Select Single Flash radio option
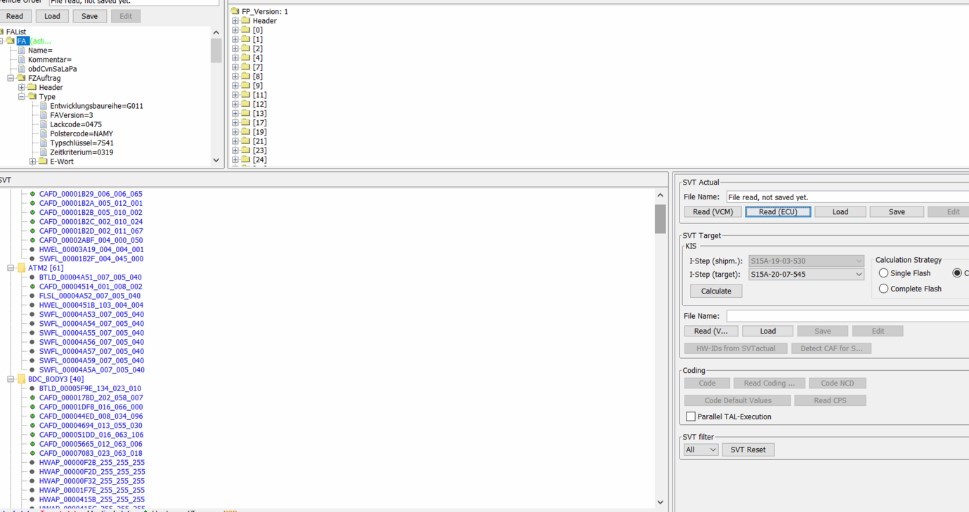 point(883,273)
